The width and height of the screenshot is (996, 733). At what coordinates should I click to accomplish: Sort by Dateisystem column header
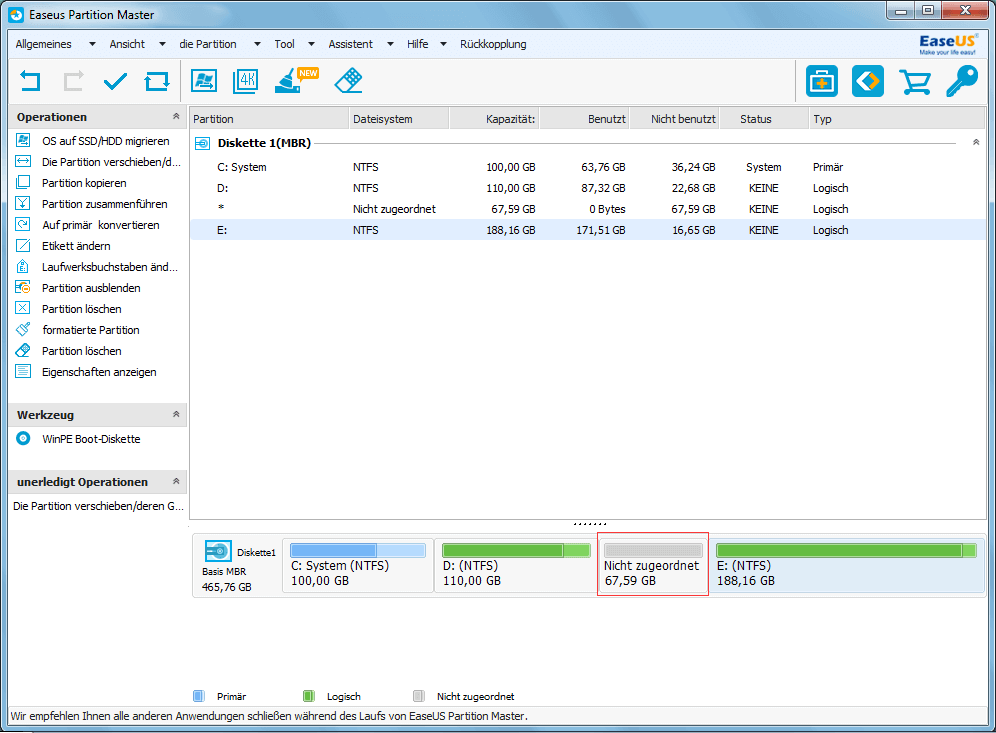coord(399,119)
